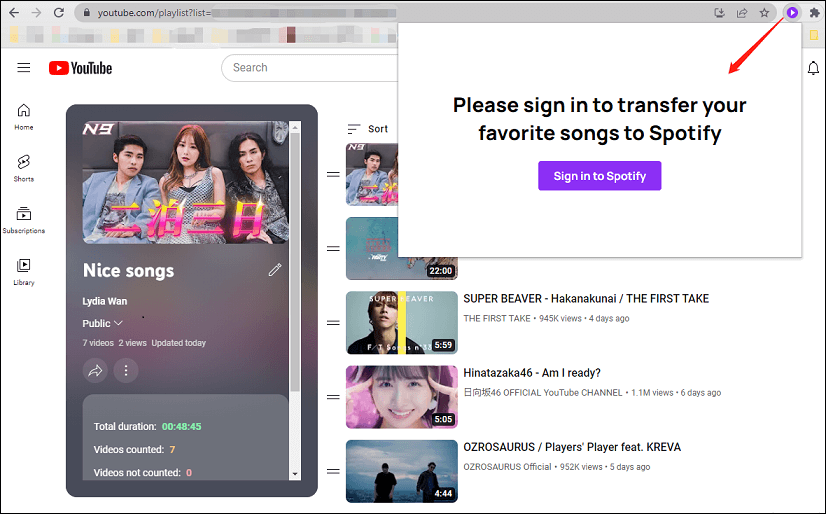Grab reorder handle of Hinatazaka46 video
This screenshot has width=826, height=514.
pos(333,397)
